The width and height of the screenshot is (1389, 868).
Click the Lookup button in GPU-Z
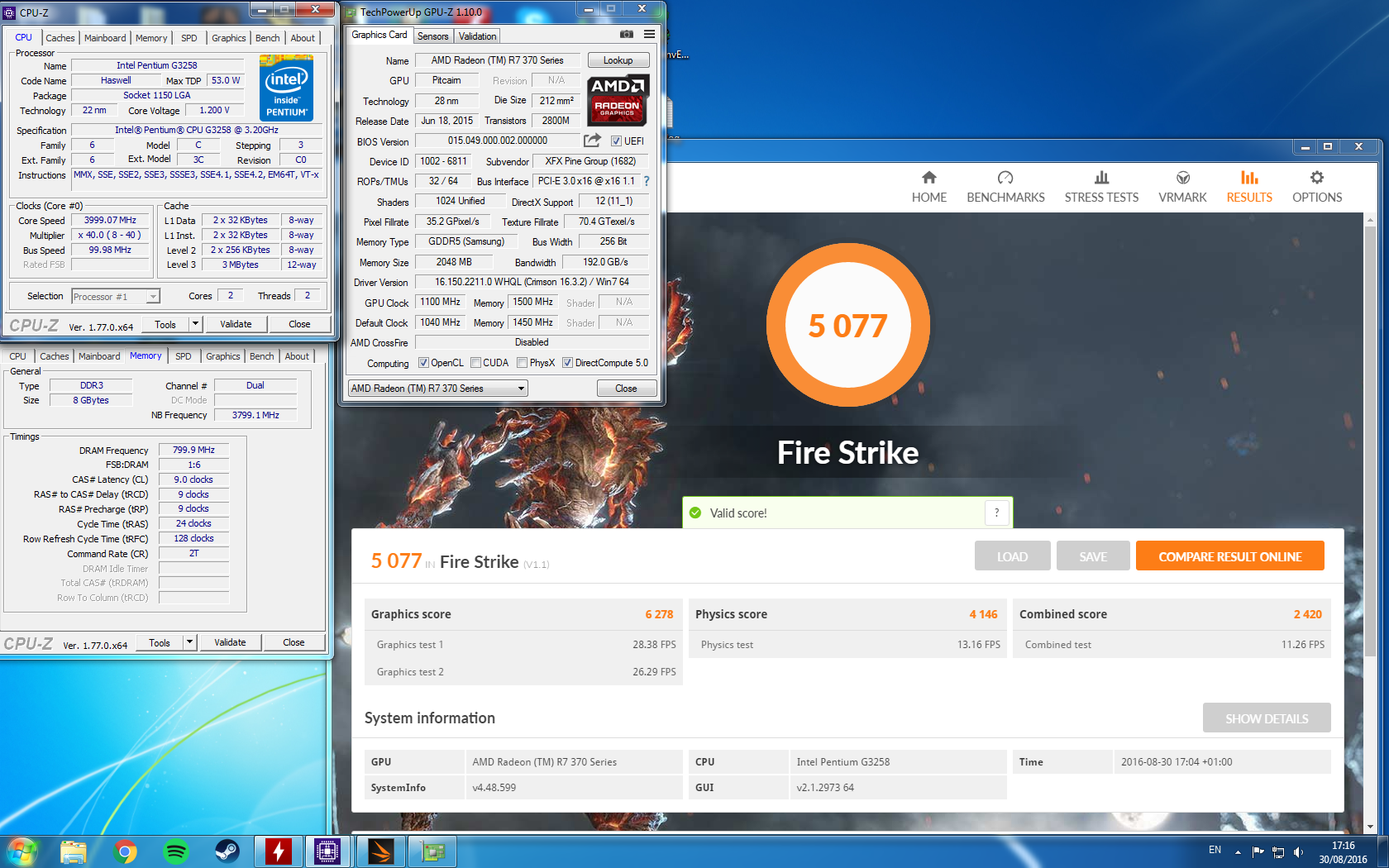click(x=618, y=60)
